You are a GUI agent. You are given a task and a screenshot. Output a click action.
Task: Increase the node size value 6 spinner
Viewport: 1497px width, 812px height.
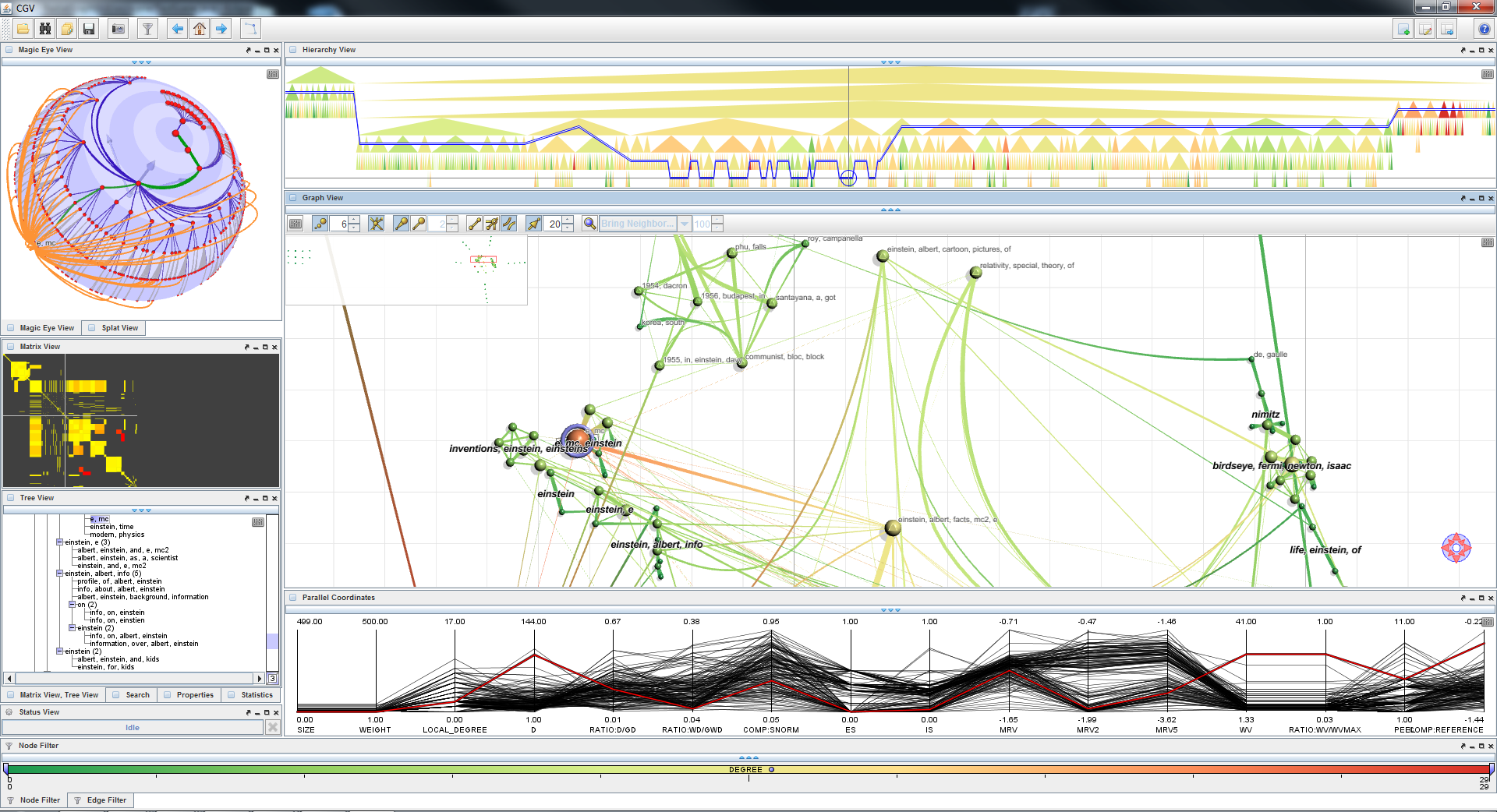(354, 220)
